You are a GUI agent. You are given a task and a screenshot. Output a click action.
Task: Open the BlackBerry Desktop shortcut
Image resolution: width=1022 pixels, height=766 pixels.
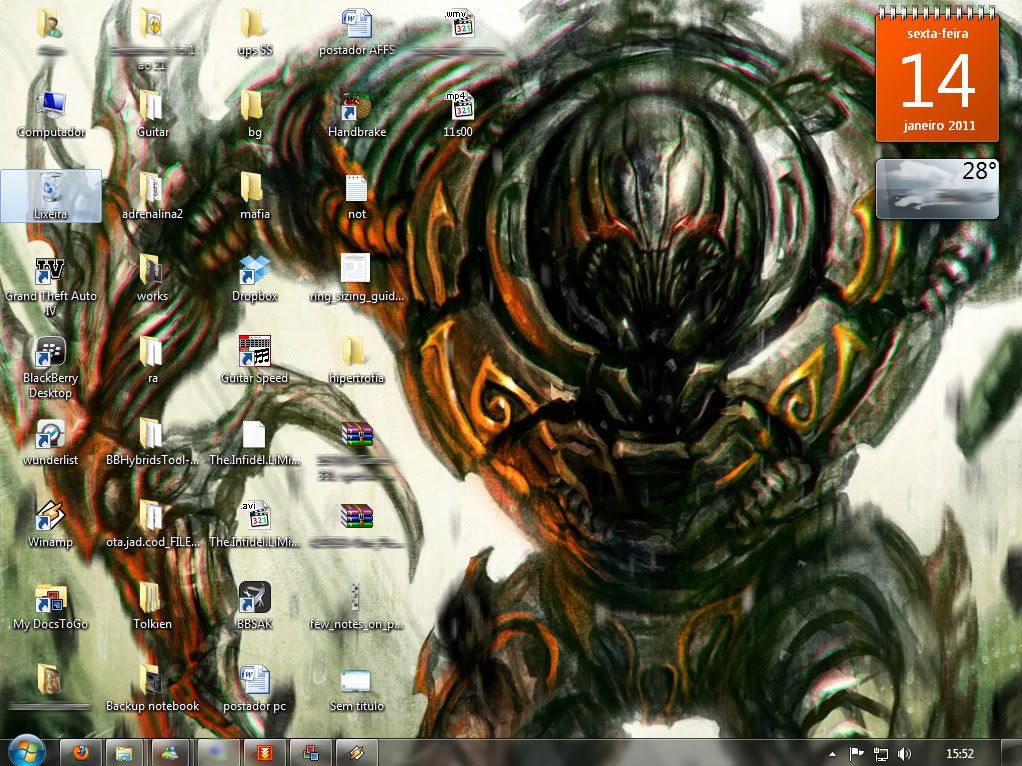(51, 368)
